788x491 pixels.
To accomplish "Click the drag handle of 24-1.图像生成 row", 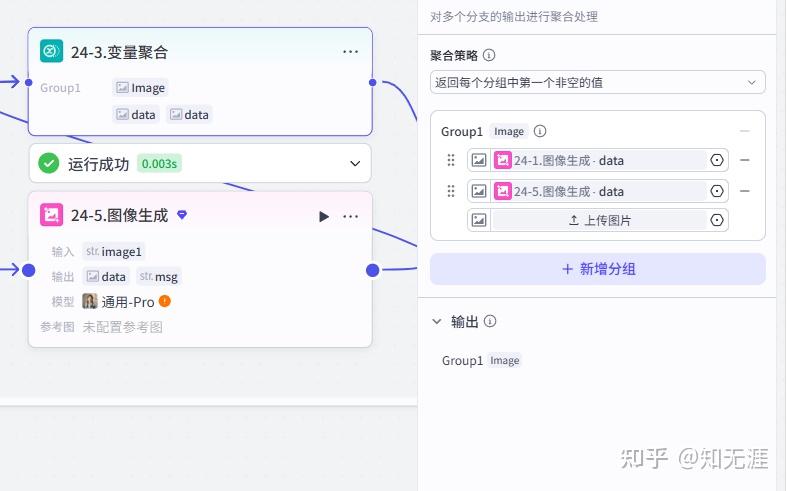I will [451, 160].
